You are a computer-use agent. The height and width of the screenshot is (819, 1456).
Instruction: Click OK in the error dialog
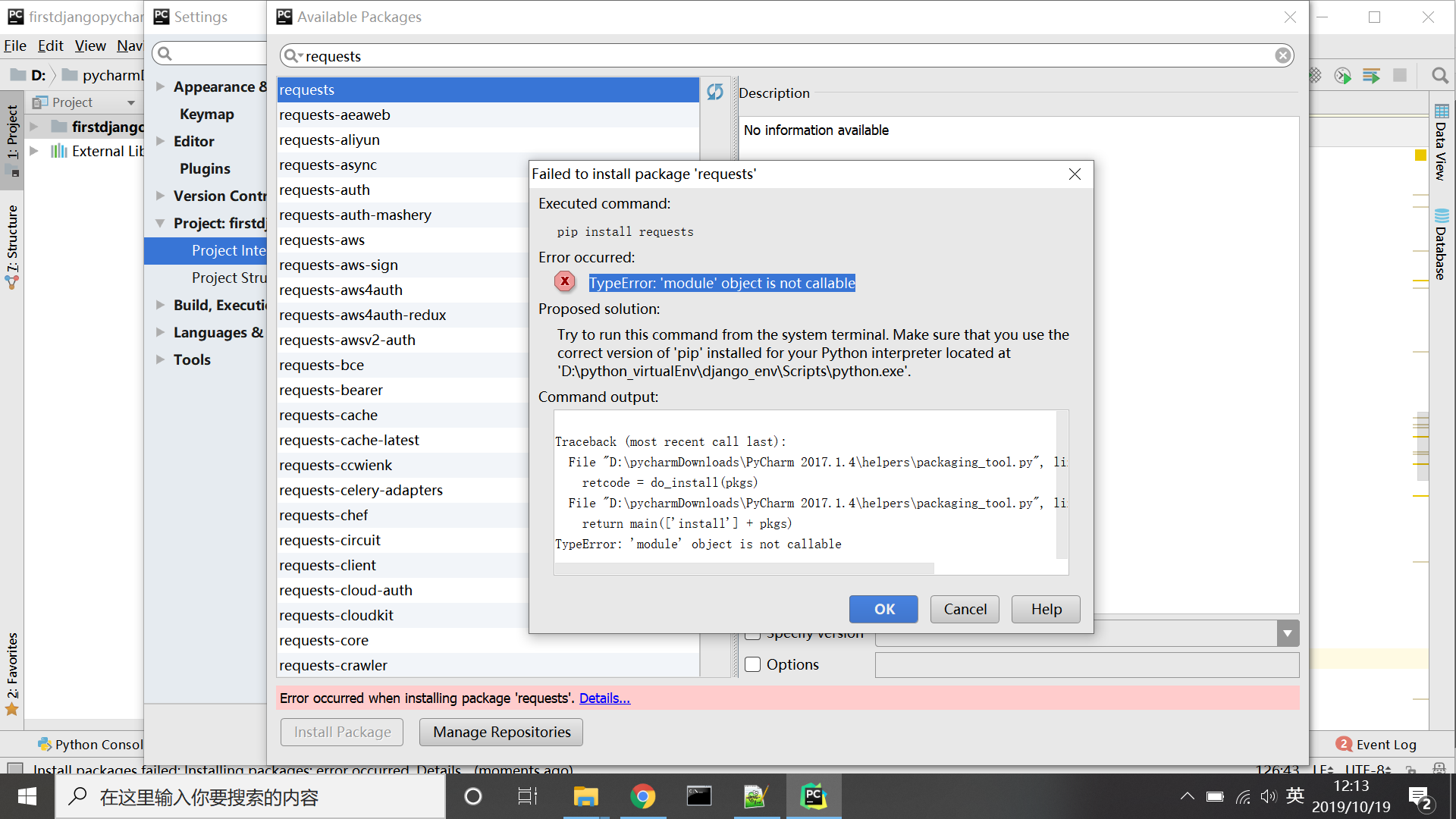coord(884,609)
